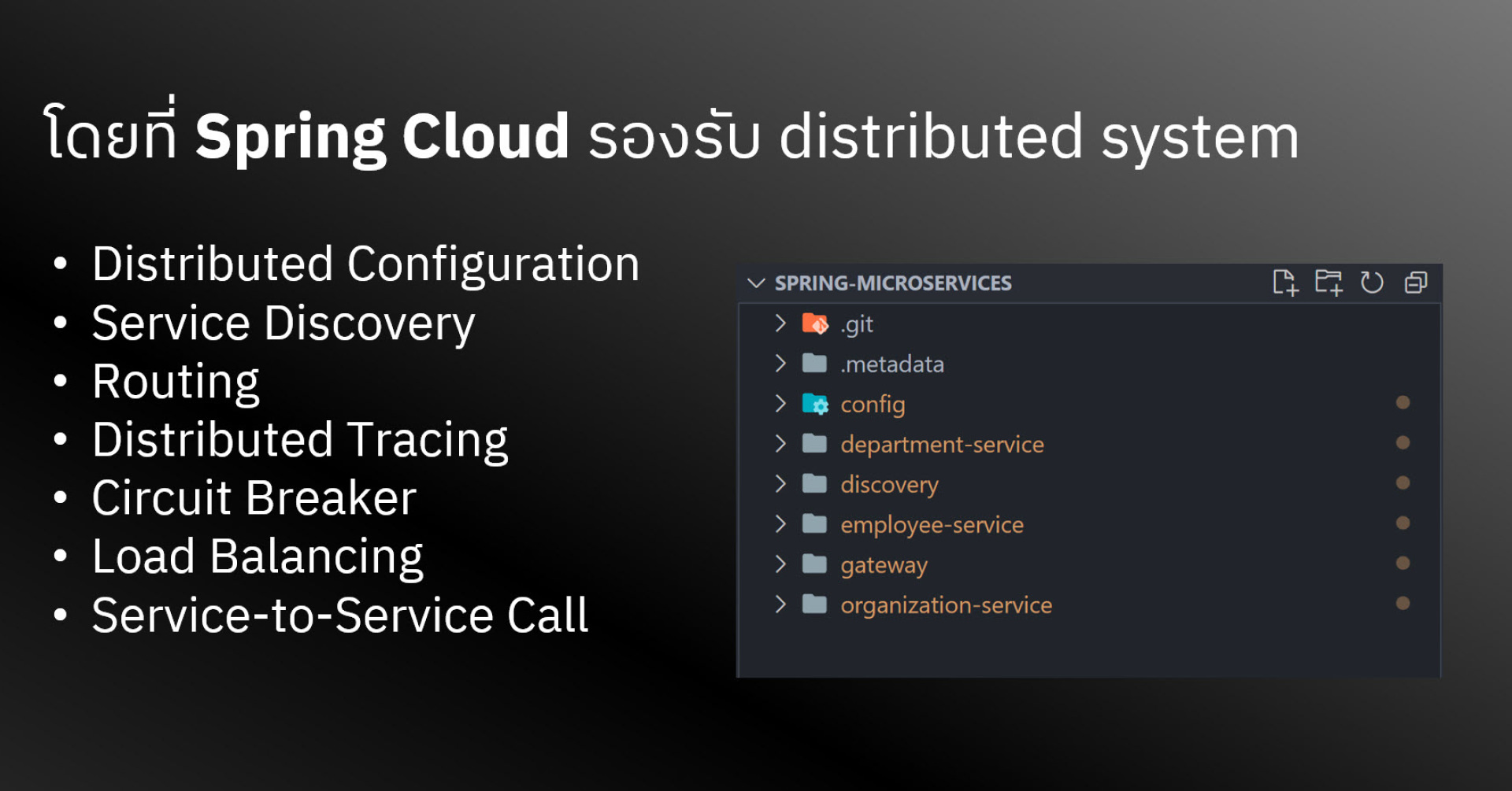Collapse all folders using the collapse icon

tap(1416, 282)
